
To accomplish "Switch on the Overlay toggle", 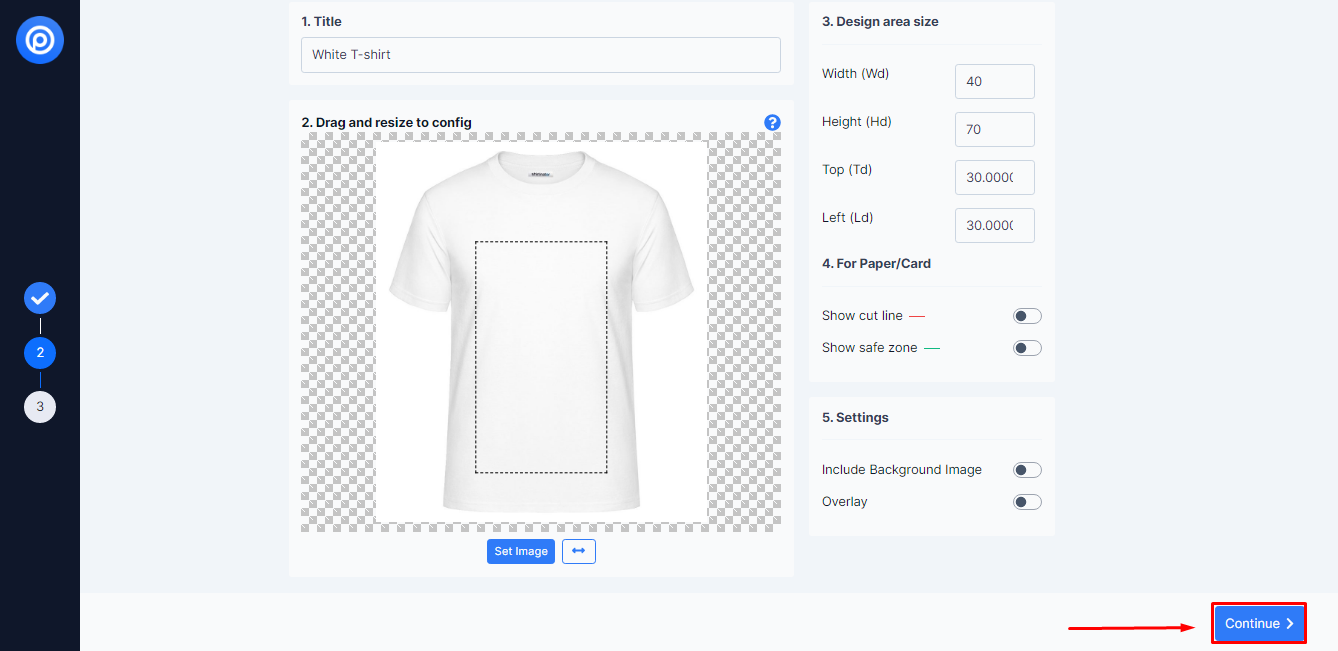I will point(1027,502).
